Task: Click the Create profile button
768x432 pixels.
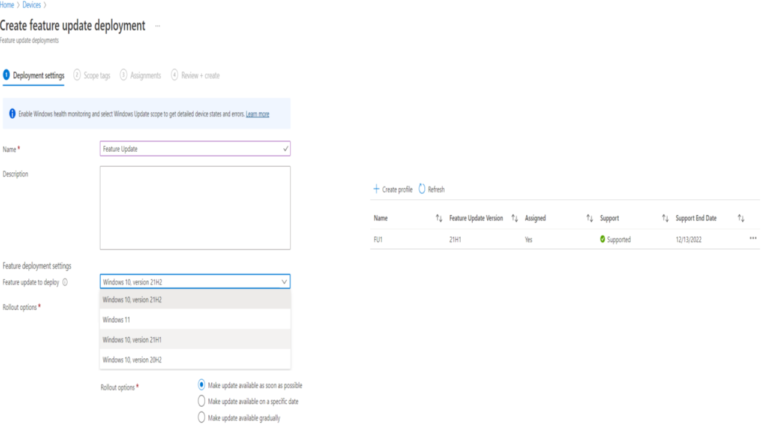Action: [393, 189]
